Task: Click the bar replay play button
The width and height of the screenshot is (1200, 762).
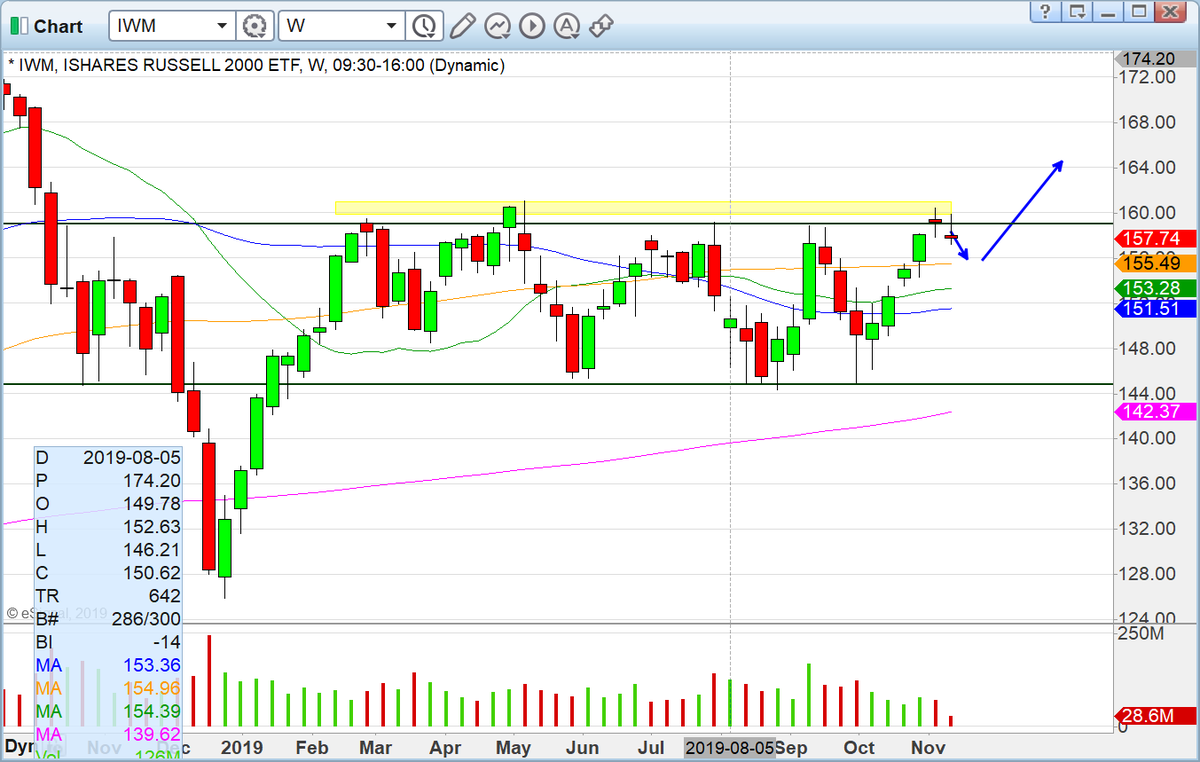Action: pyautogui.click(x=532, y=26)
